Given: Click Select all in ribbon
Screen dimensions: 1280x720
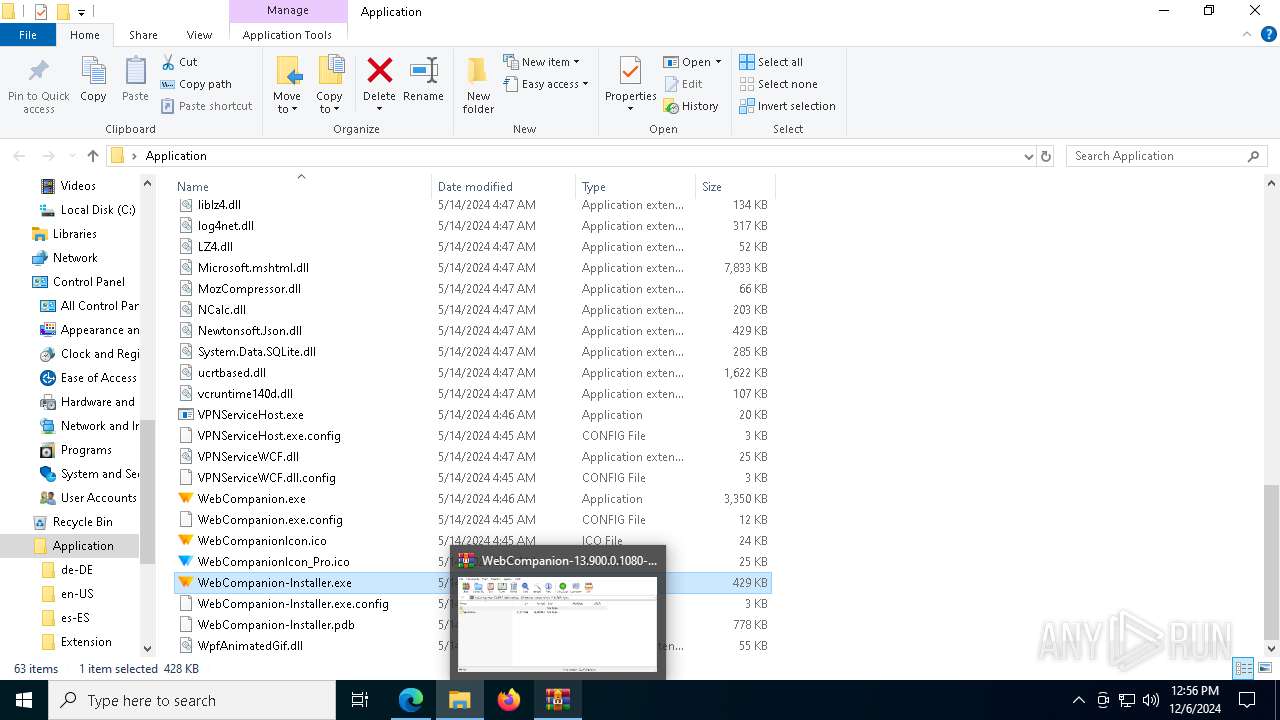Looking at the screenshot, I should [771, 62].
